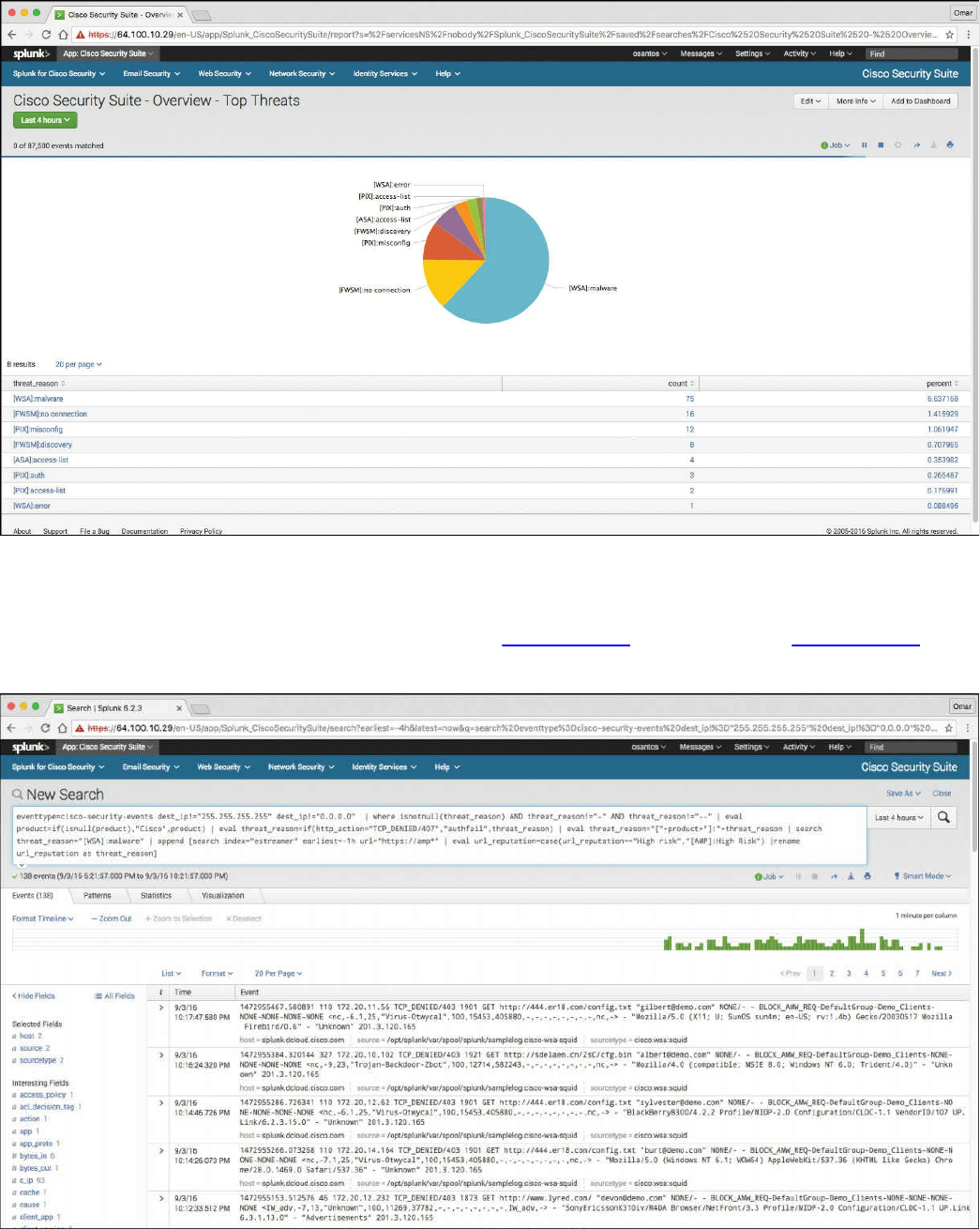The image size is (980, 1229).
Task: Open Last 4 hours green time picker
Action: click(x=45, y=120)
